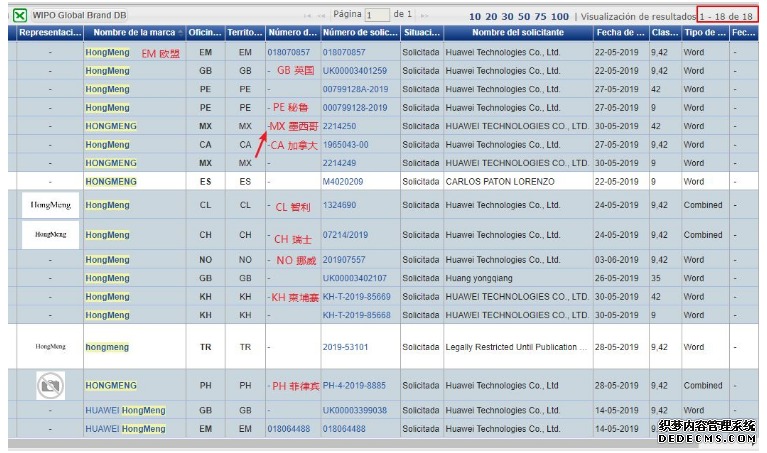Screen dimensions: 767x453
Task: Click next page arrow icon
Action: pos(425,16)
